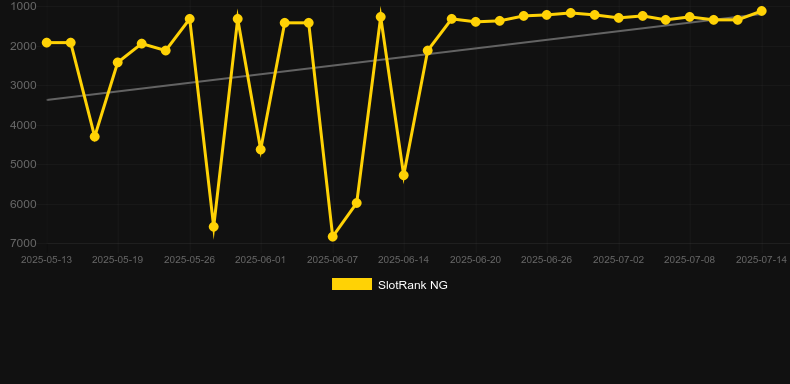Click the 2025-07-14 x-axis date label
Screen dimensions: 790x384
(x=761, y=260)
